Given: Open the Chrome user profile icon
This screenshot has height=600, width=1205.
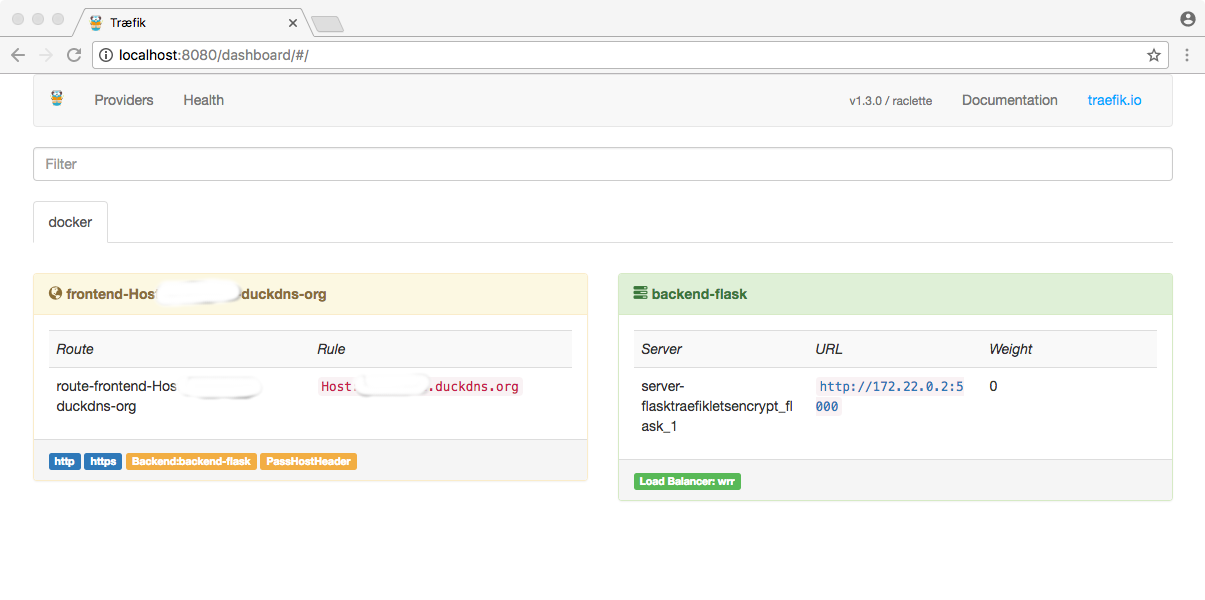Looking at the screenshot, I should tap(1188, 19).
